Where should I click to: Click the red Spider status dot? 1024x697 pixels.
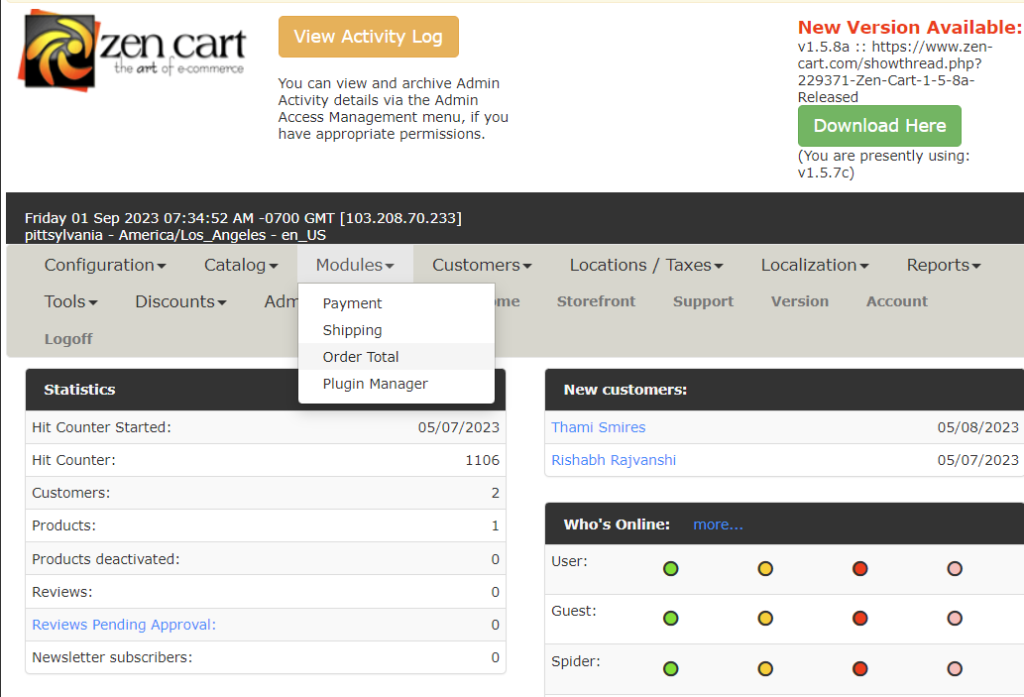tap(860, 668)
